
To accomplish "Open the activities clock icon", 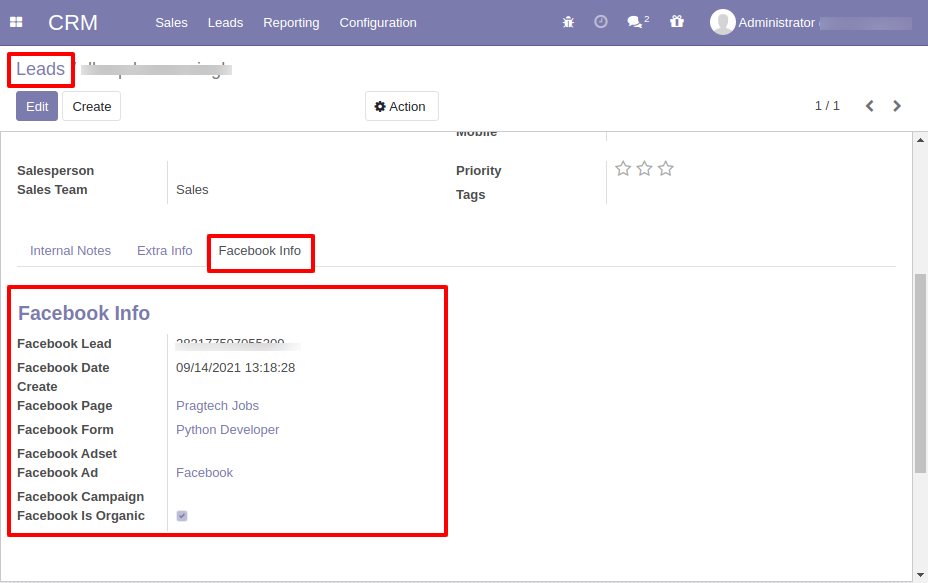I will click(601, 22).
